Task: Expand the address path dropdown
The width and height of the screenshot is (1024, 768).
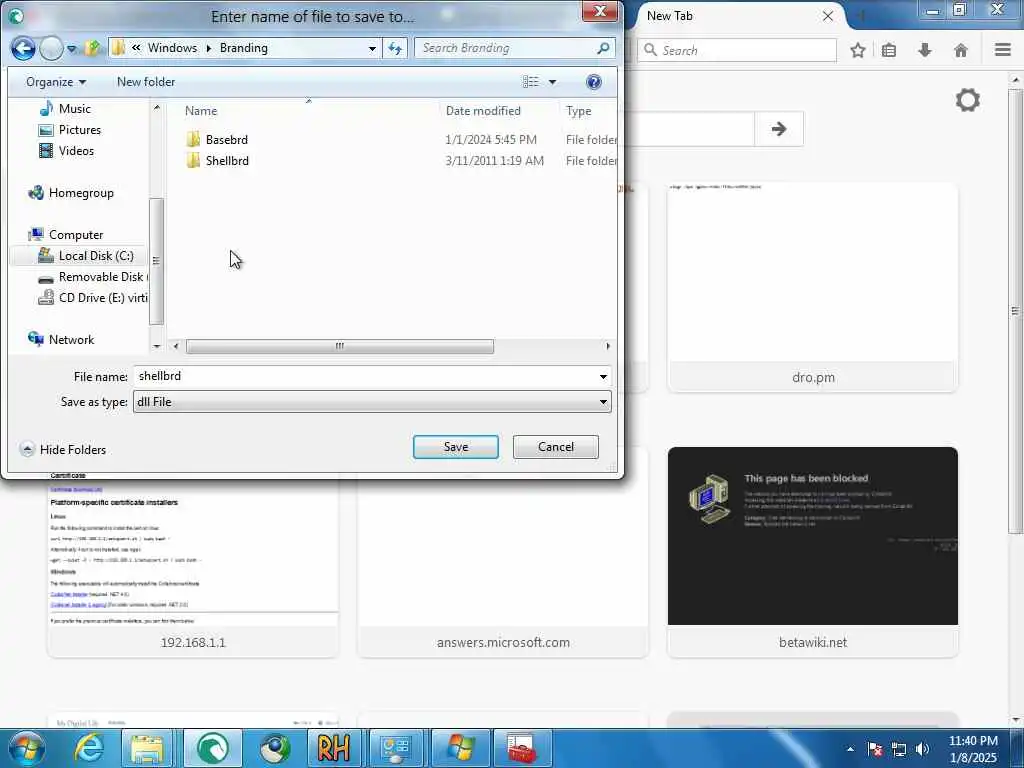Action: tap(372, 48)
